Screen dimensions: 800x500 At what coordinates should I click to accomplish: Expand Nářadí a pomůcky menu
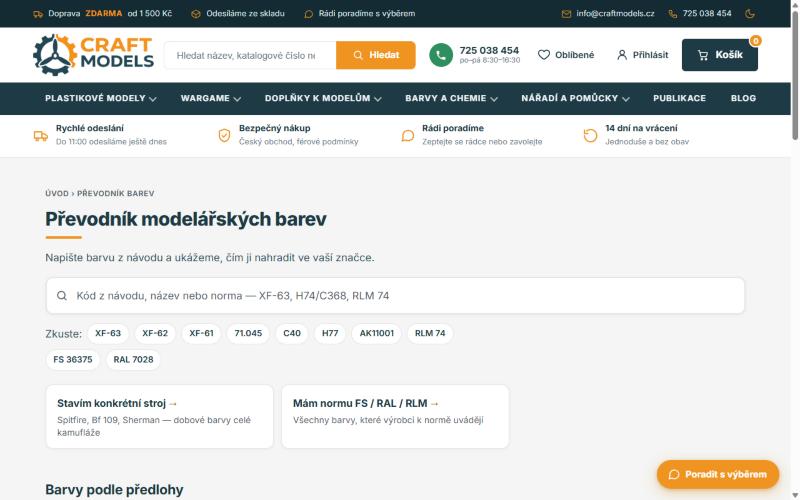pos(575,98)
